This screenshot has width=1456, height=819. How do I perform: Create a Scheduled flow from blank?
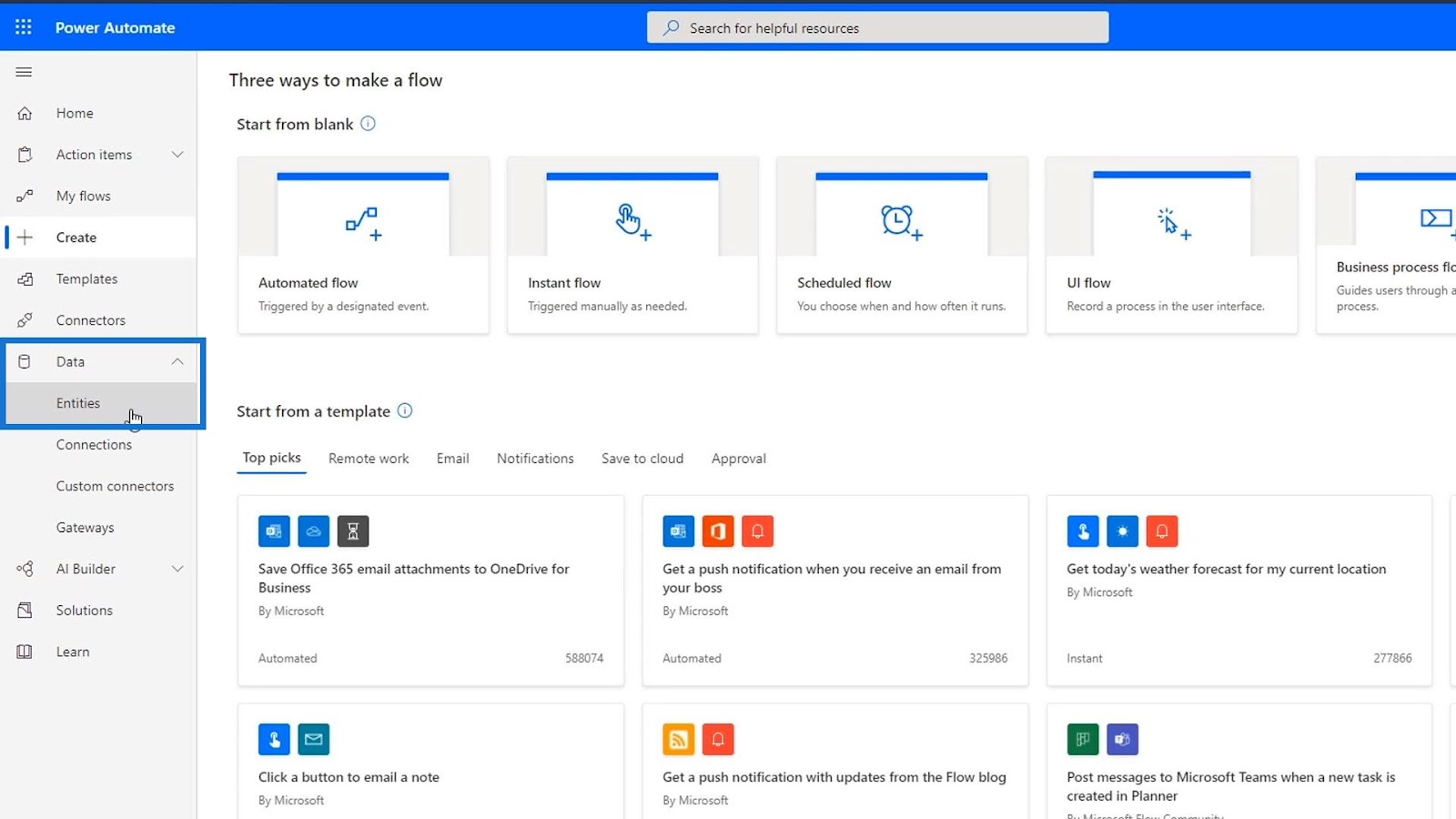point(902,245)
